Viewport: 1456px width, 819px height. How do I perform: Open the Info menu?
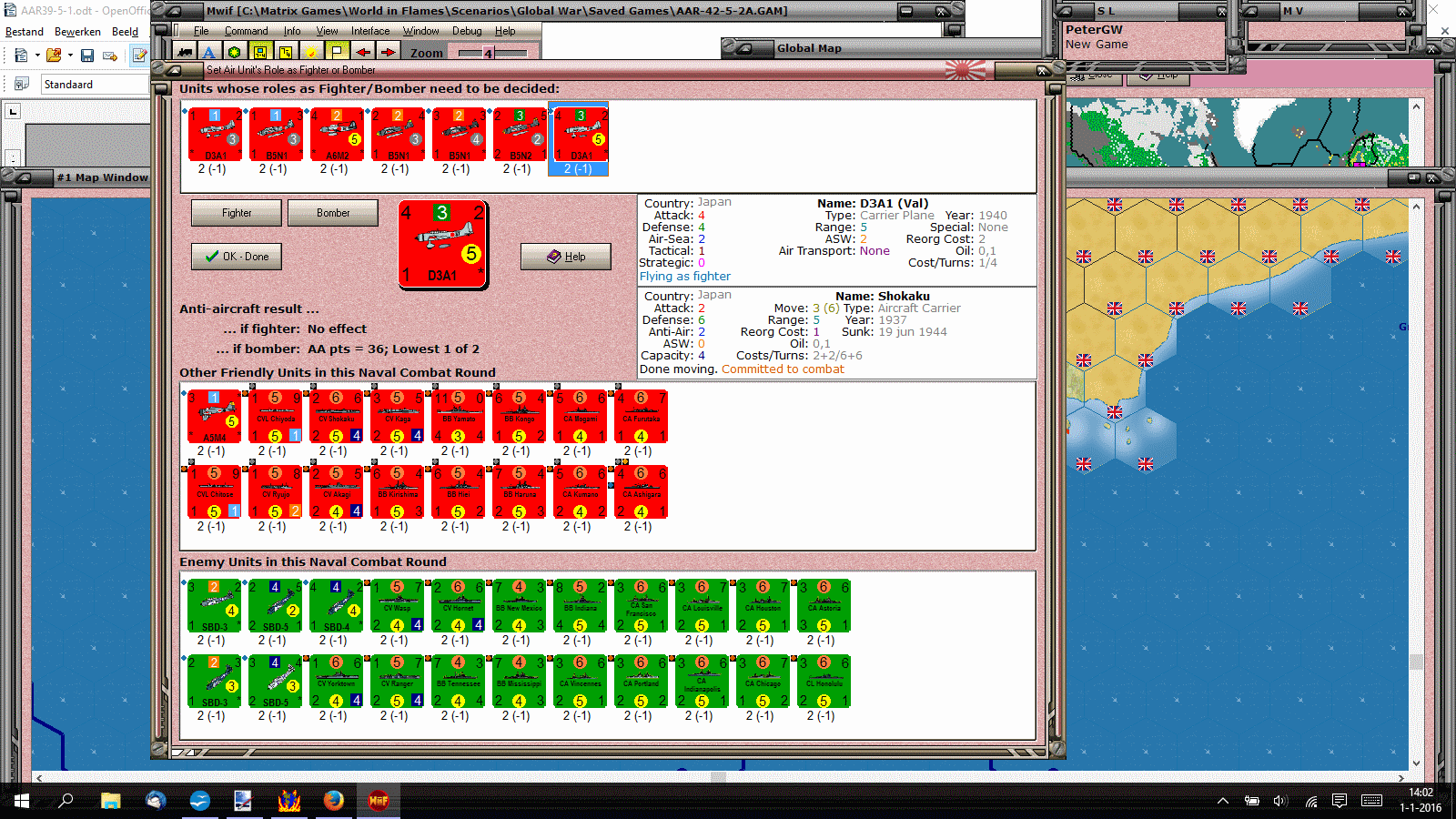[292, 31]
